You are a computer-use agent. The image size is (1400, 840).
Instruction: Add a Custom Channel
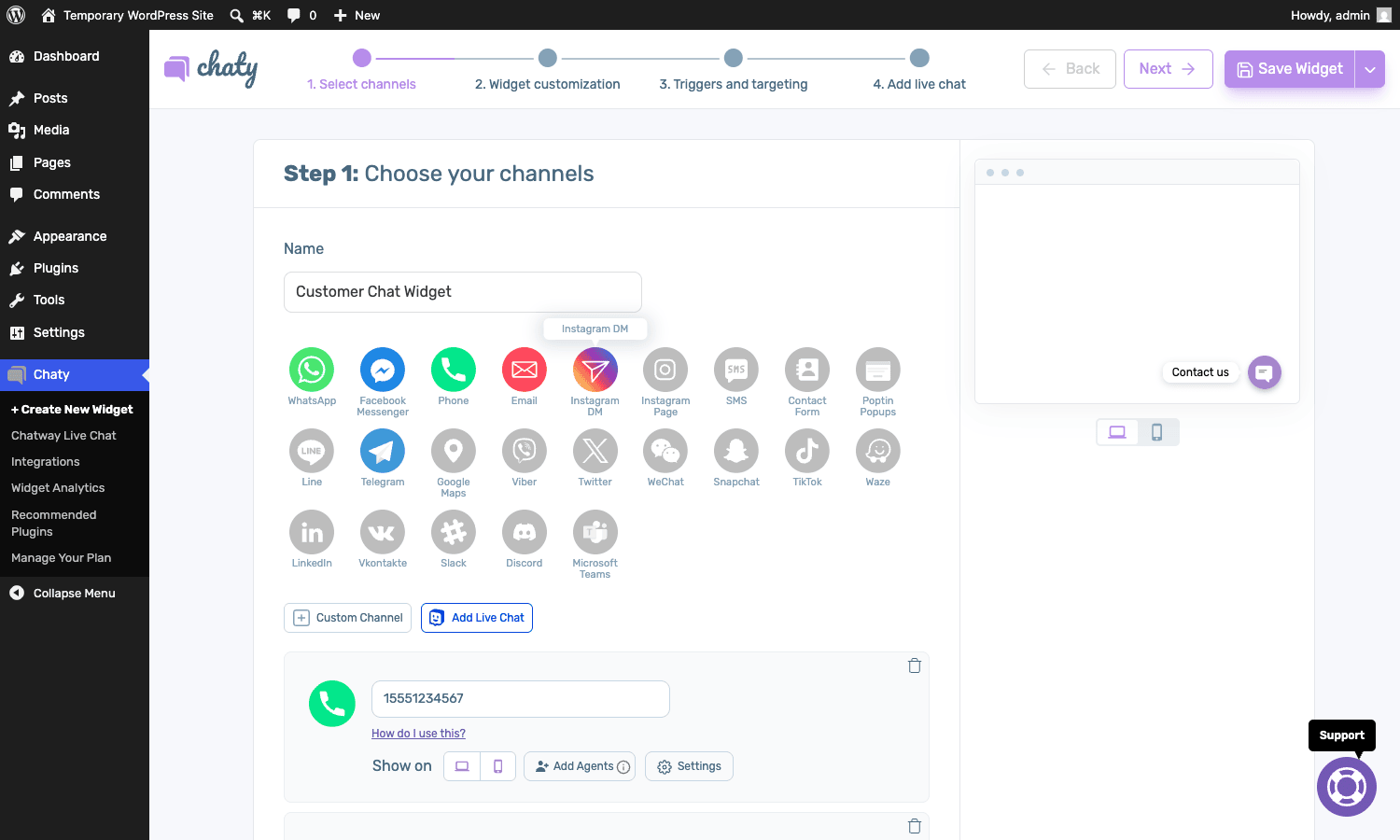coord(347,618)
